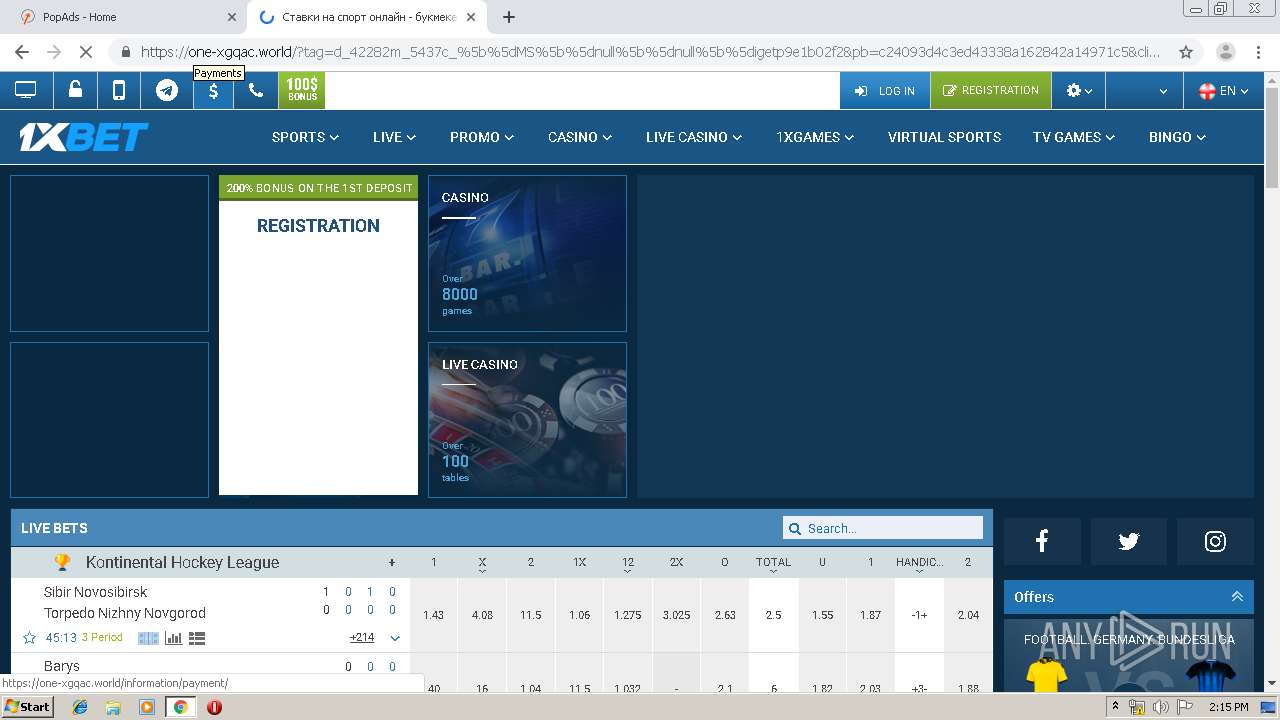This screenshot has width=1280, height=720.
Task: Open the EN language selector
Action: coord(1223,90)
